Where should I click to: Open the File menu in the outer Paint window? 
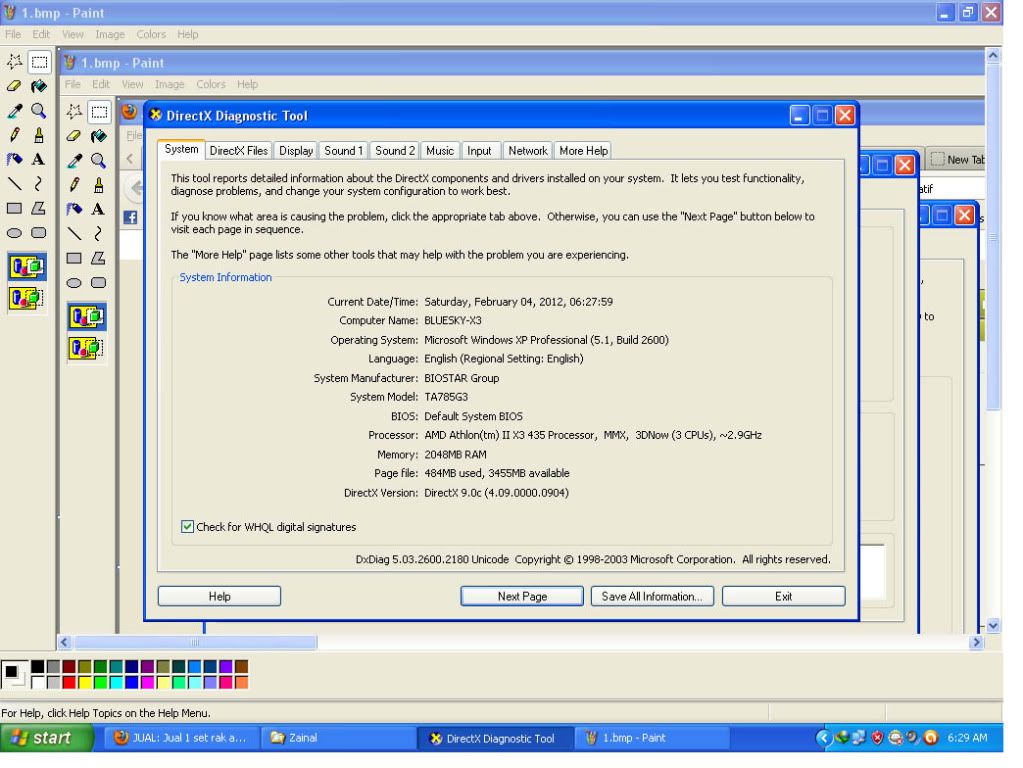(13, 35)
